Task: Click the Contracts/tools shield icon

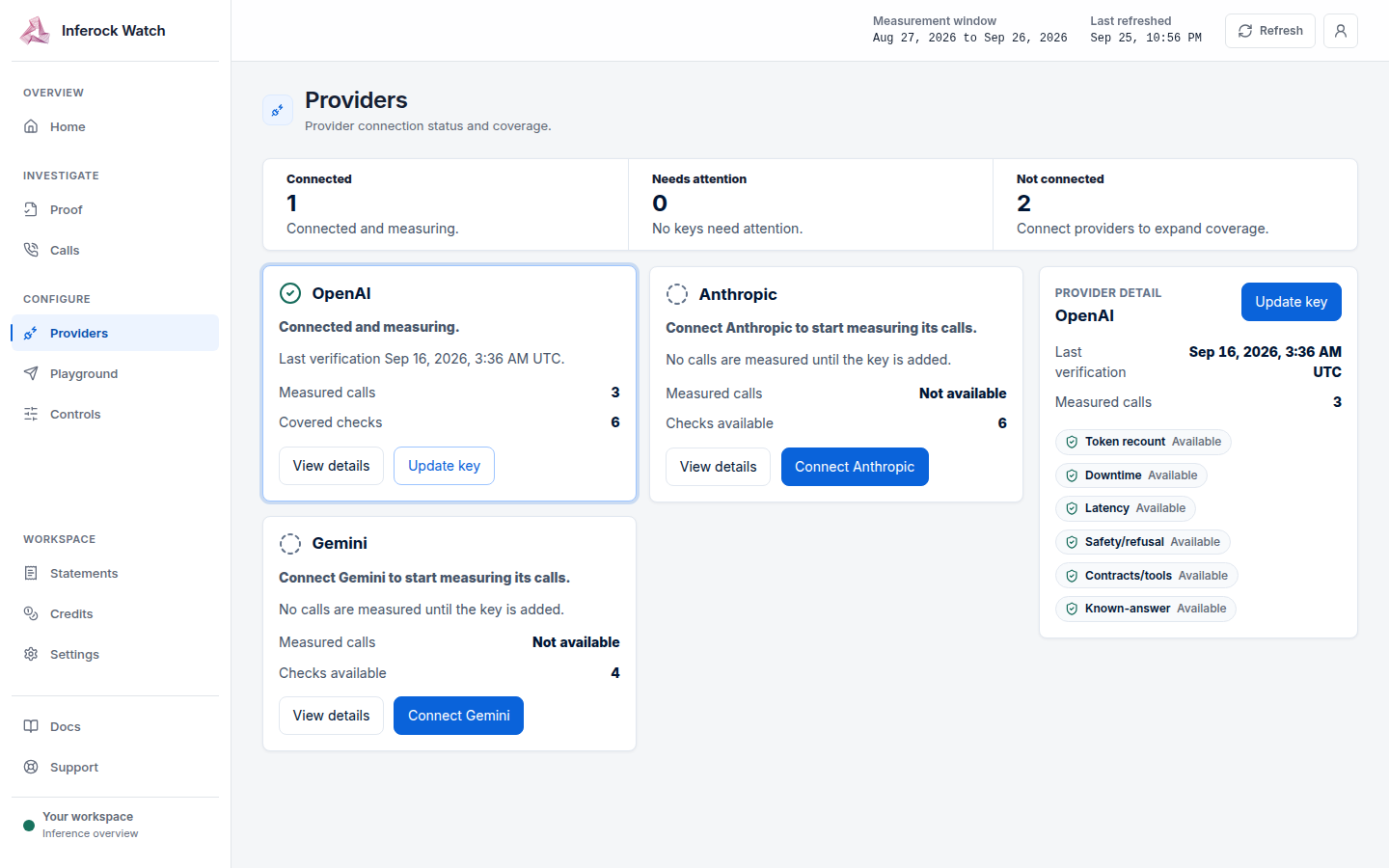Action: (1072, 576)
